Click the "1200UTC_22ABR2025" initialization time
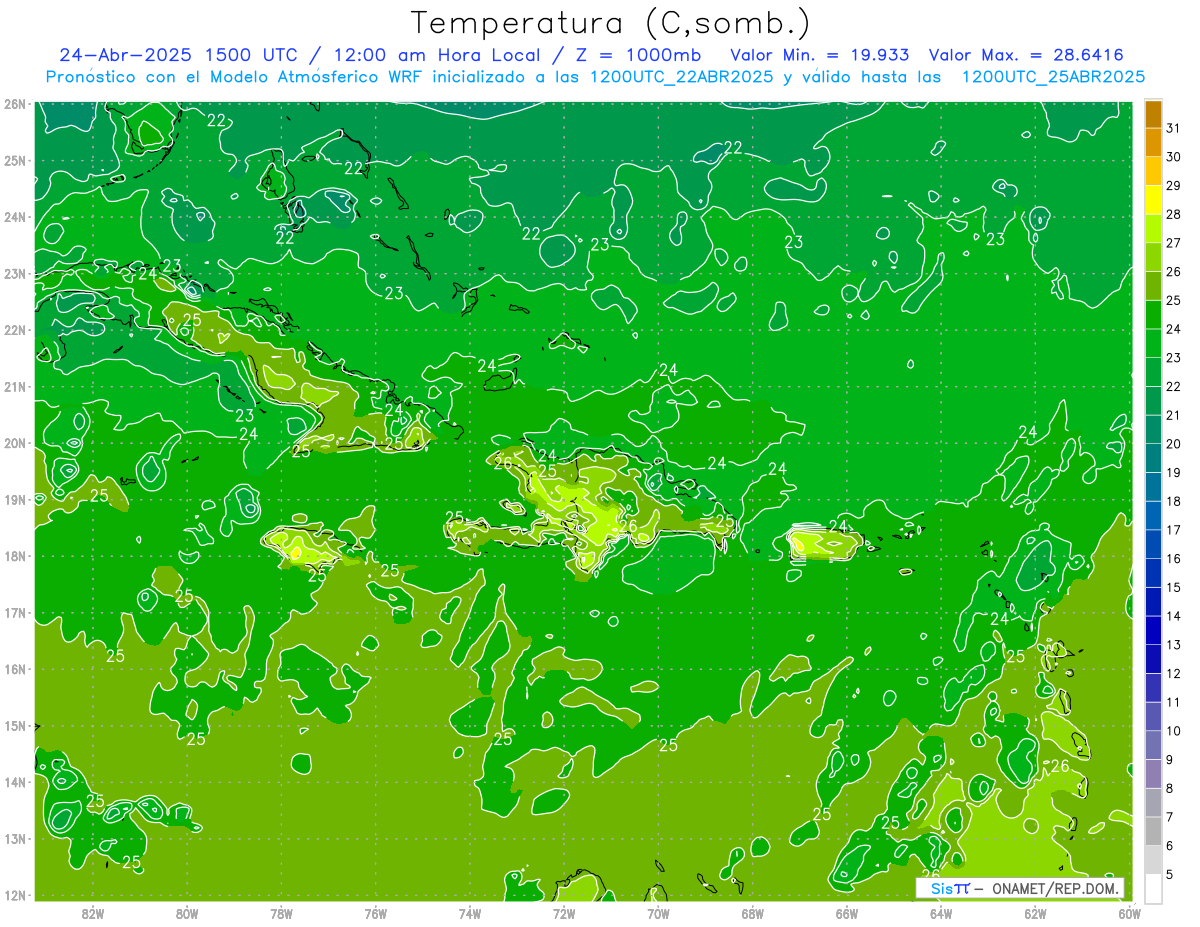This screenshot has width=1200, height=927. [682, 77]
